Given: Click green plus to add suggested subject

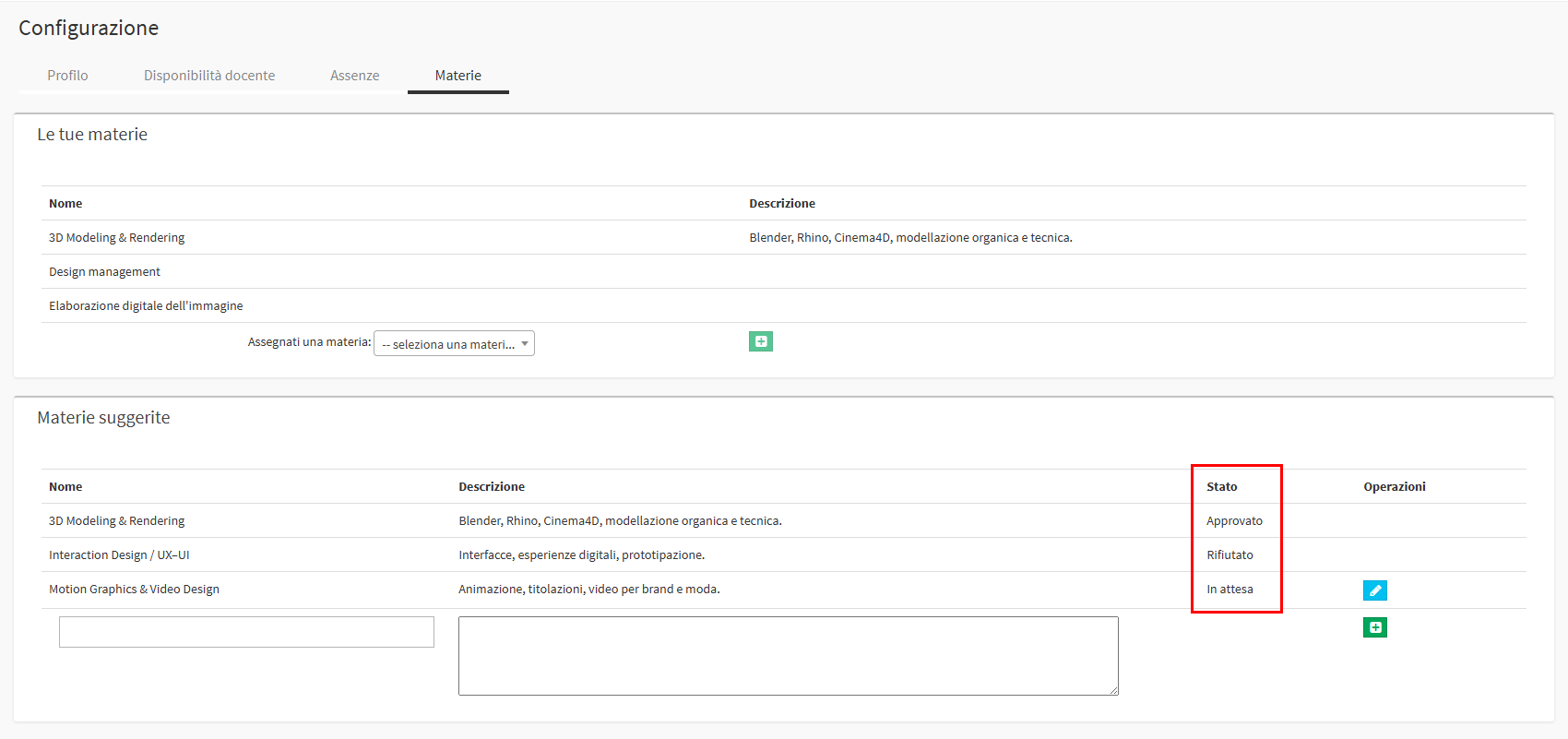Looking at the screenshot, I should pos(1374,627).
